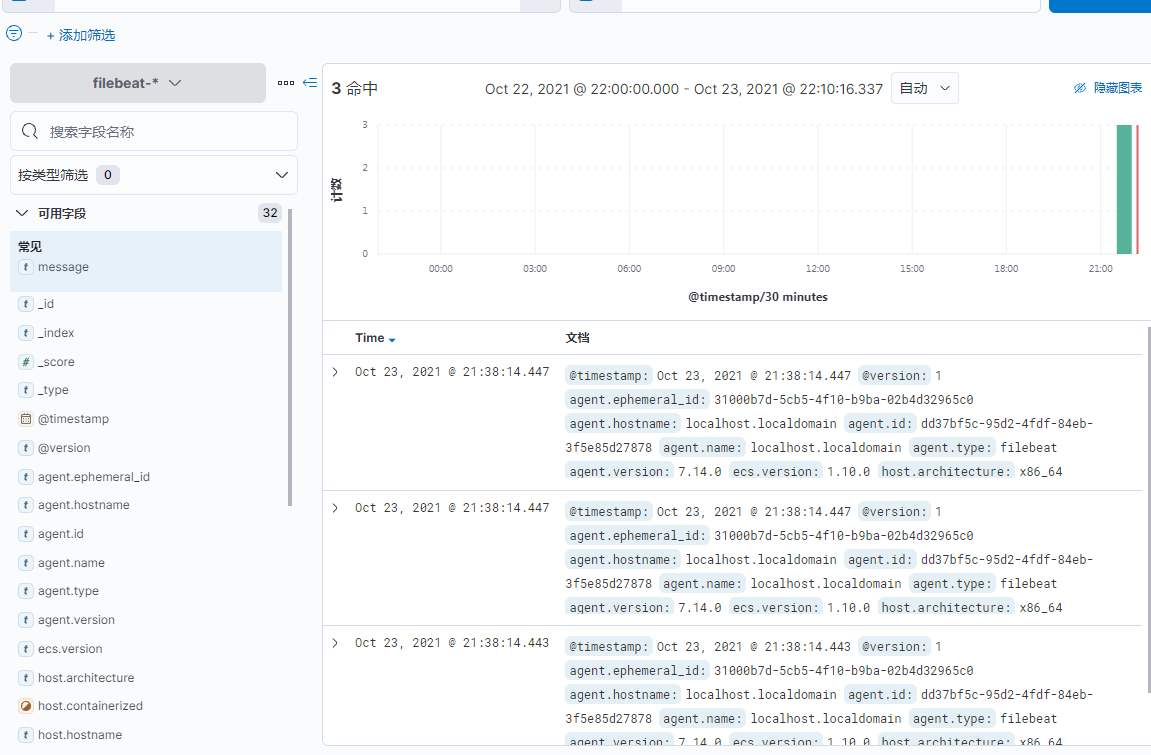Select the _type field
The width and height of the screenshot is (1151, 755).
point(53,390)
